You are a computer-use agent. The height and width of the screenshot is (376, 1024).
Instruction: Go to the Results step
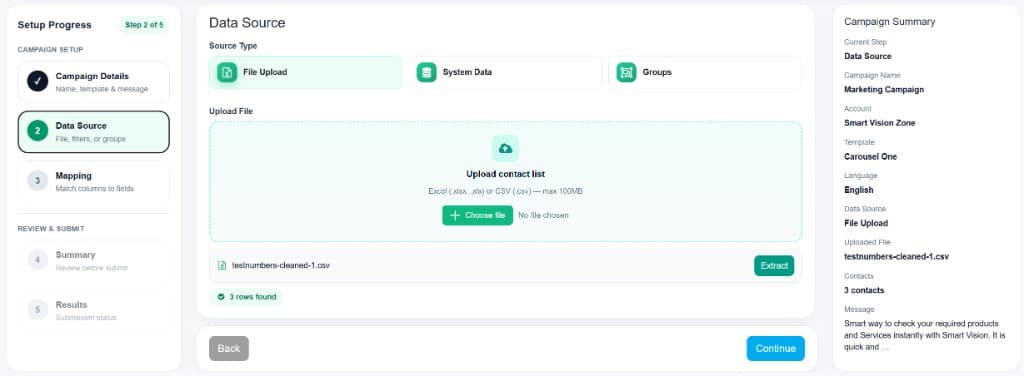pyautogui.click(x=93, y=310)
